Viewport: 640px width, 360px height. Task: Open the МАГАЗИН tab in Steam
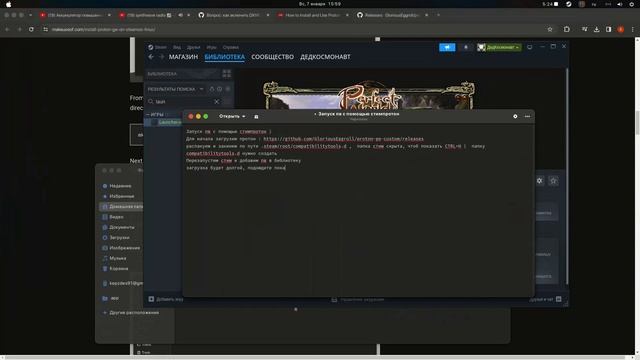[x=183, y=57]
